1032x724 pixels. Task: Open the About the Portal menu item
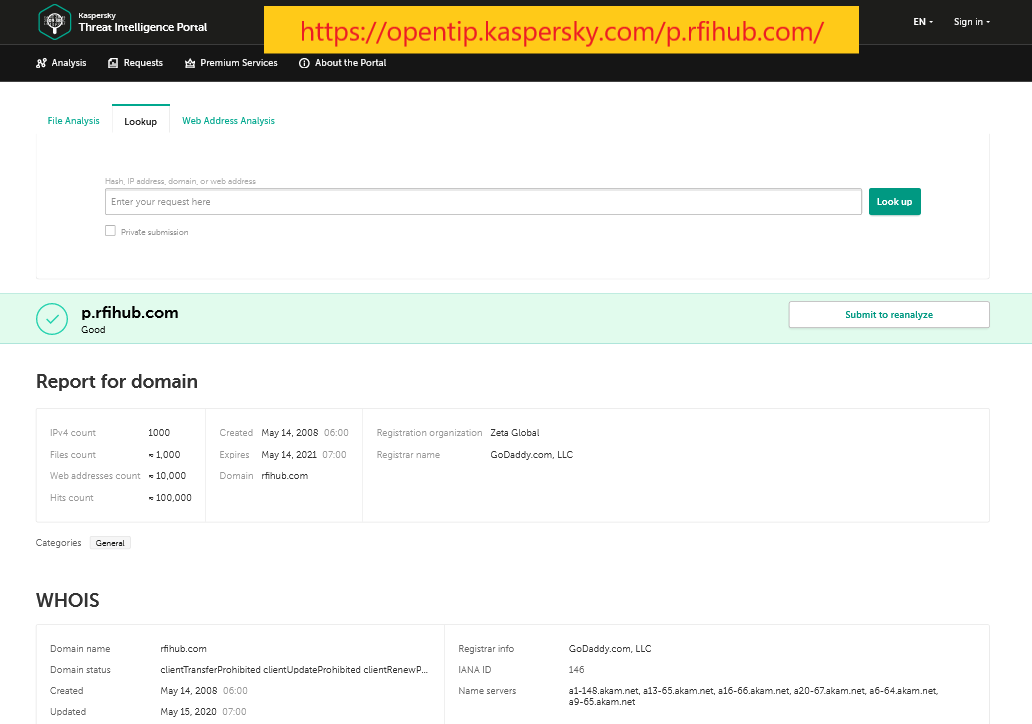pos(350,63)
